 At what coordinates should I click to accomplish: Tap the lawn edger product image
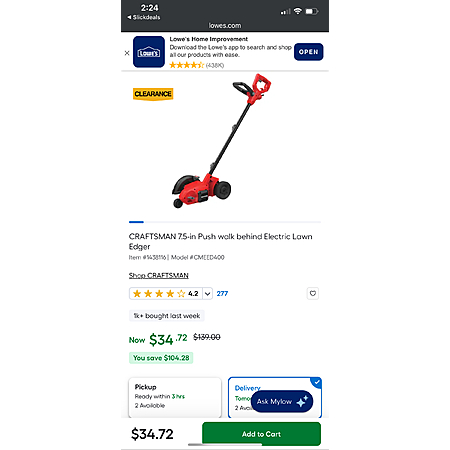coord(221,141)
